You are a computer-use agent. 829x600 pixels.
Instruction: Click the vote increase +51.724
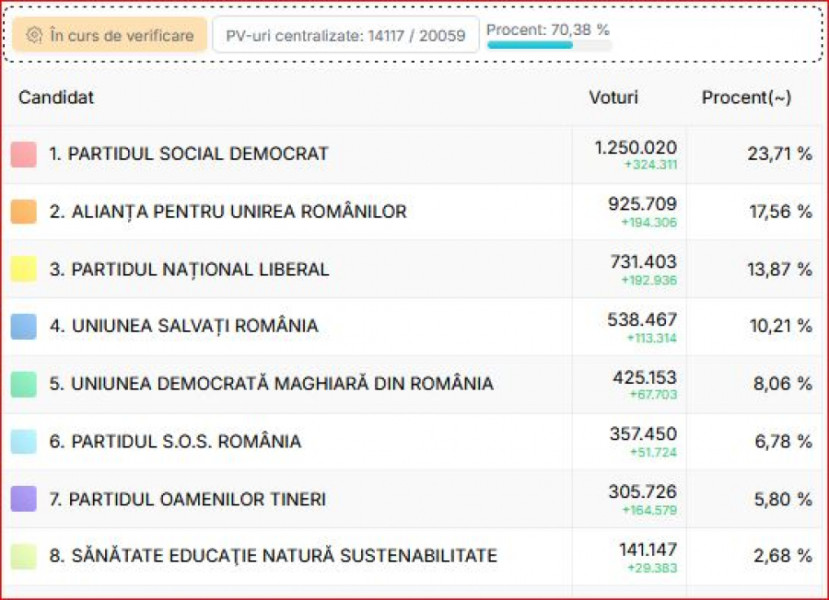point(653,452)
